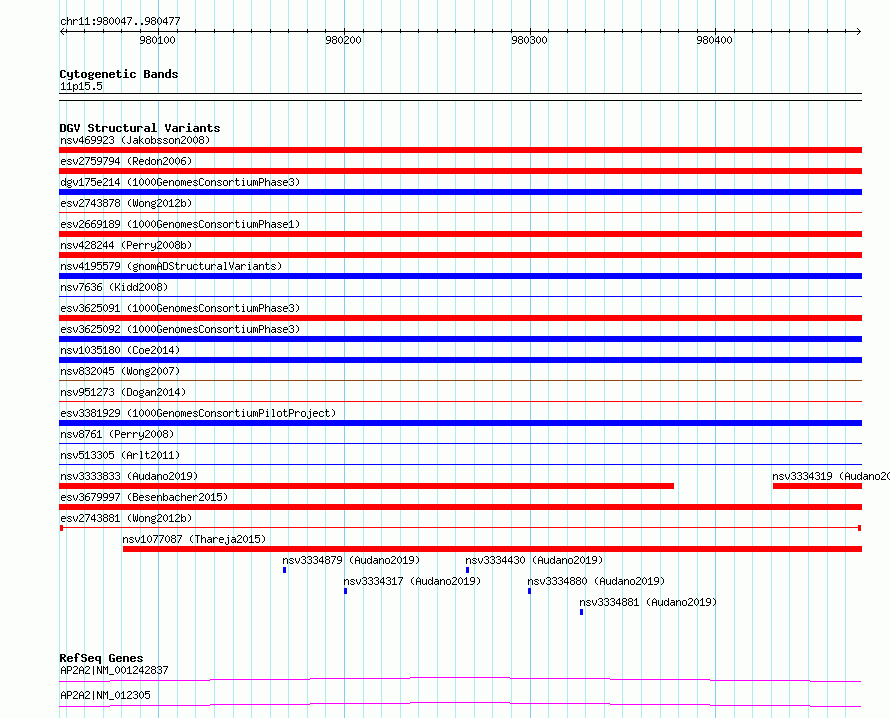The width and height of the screenshot is (890, 718).
Task: Select the esv2759794 (Redon2006) variant label
Action: 126,161
